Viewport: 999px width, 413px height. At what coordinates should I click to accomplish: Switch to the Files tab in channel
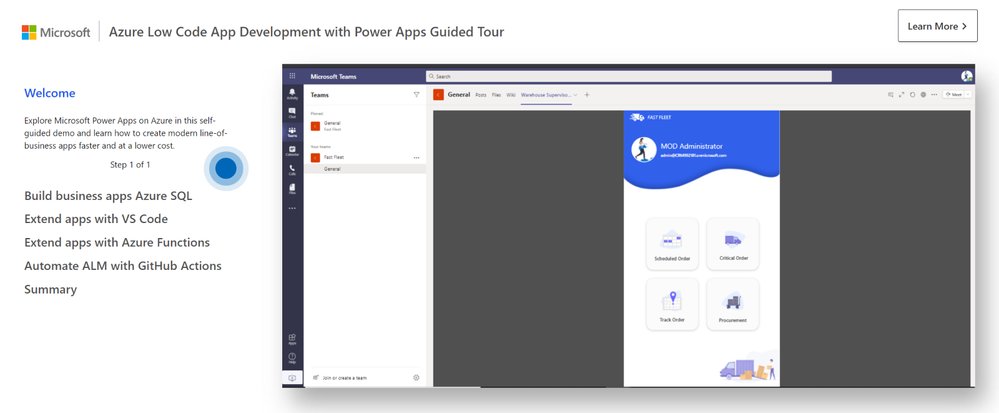tap(496, 94)
